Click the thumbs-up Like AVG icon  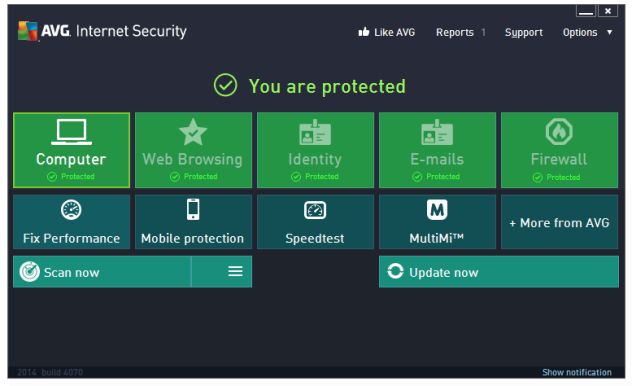click(x=364, y=32)
